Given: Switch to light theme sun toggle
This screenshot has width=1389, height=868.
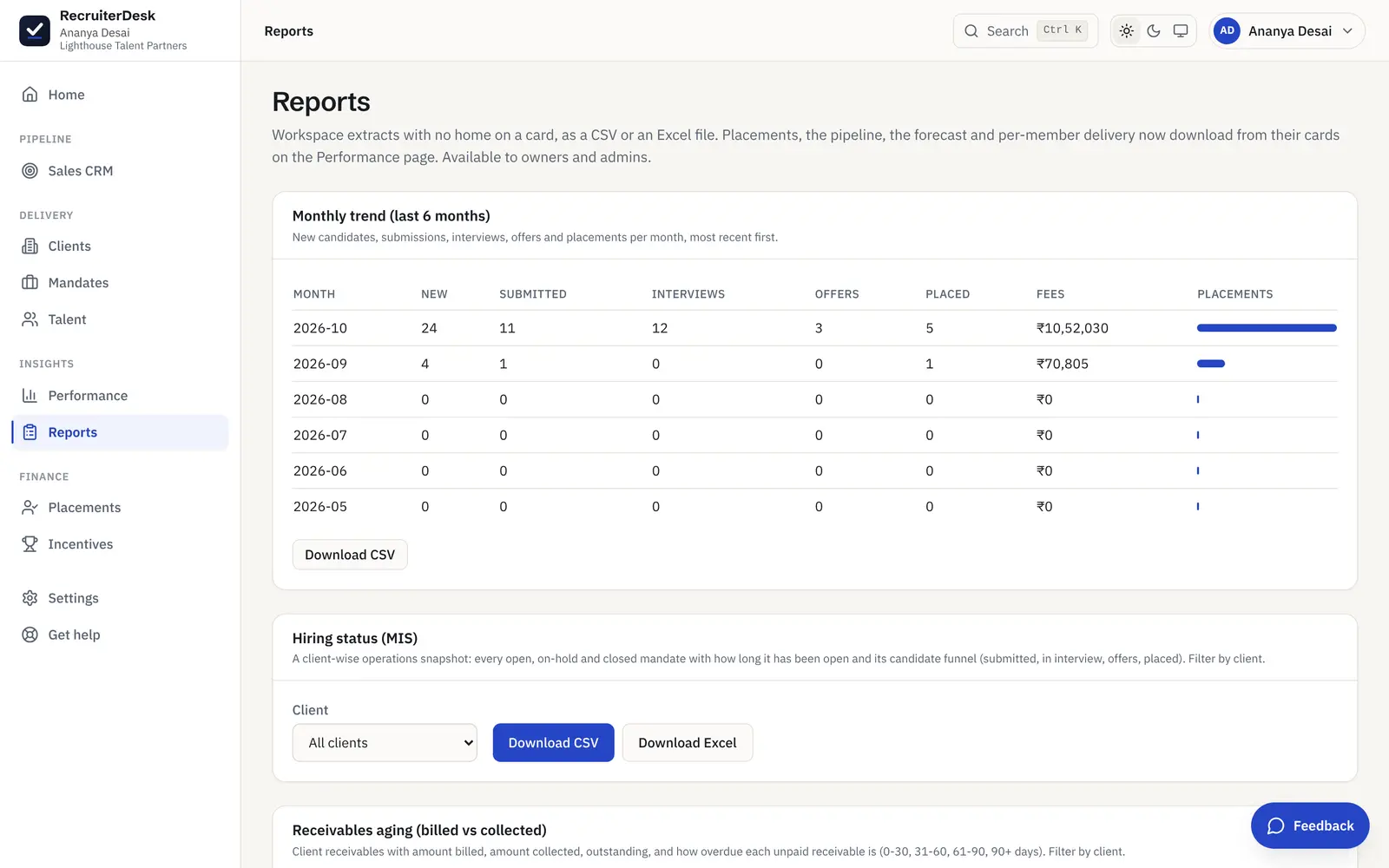Looking at the screenshot, I should point(1127,30).
